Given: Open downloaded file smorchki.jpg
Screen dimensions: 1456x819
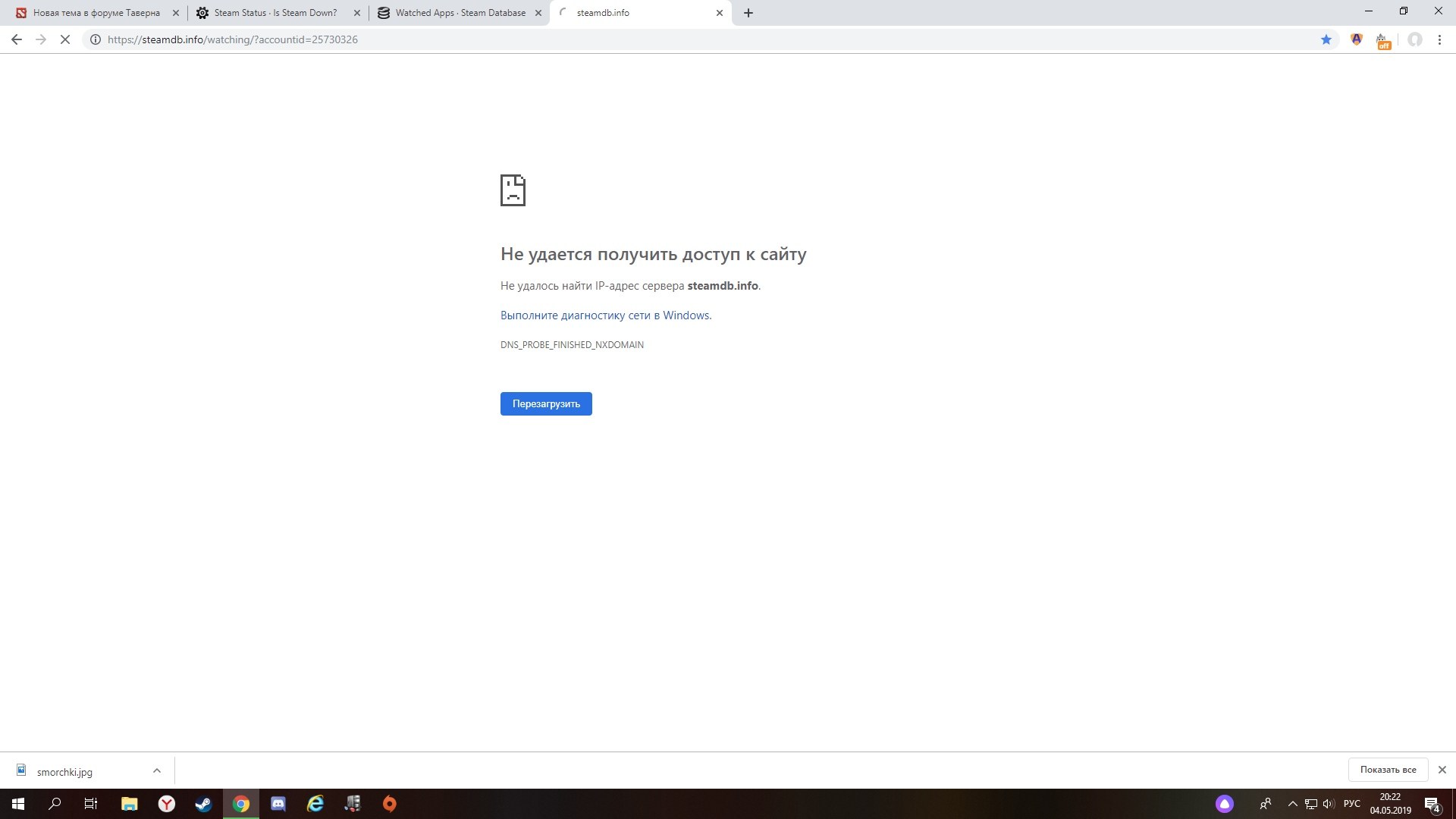Looking at the screenshot, I should click(x=64, y=772).
